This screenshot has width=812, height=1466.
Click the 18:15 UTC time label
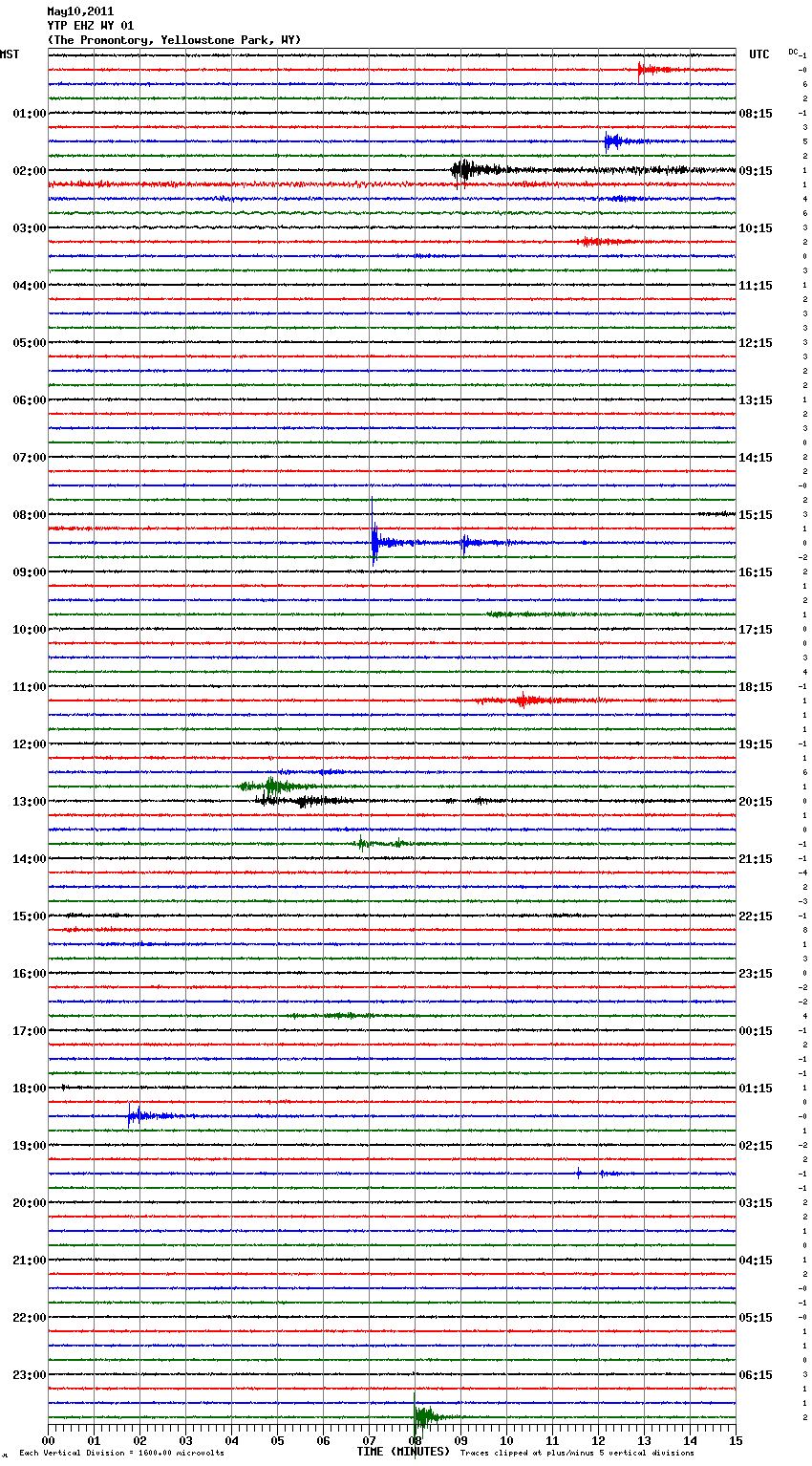click(756, 687)
